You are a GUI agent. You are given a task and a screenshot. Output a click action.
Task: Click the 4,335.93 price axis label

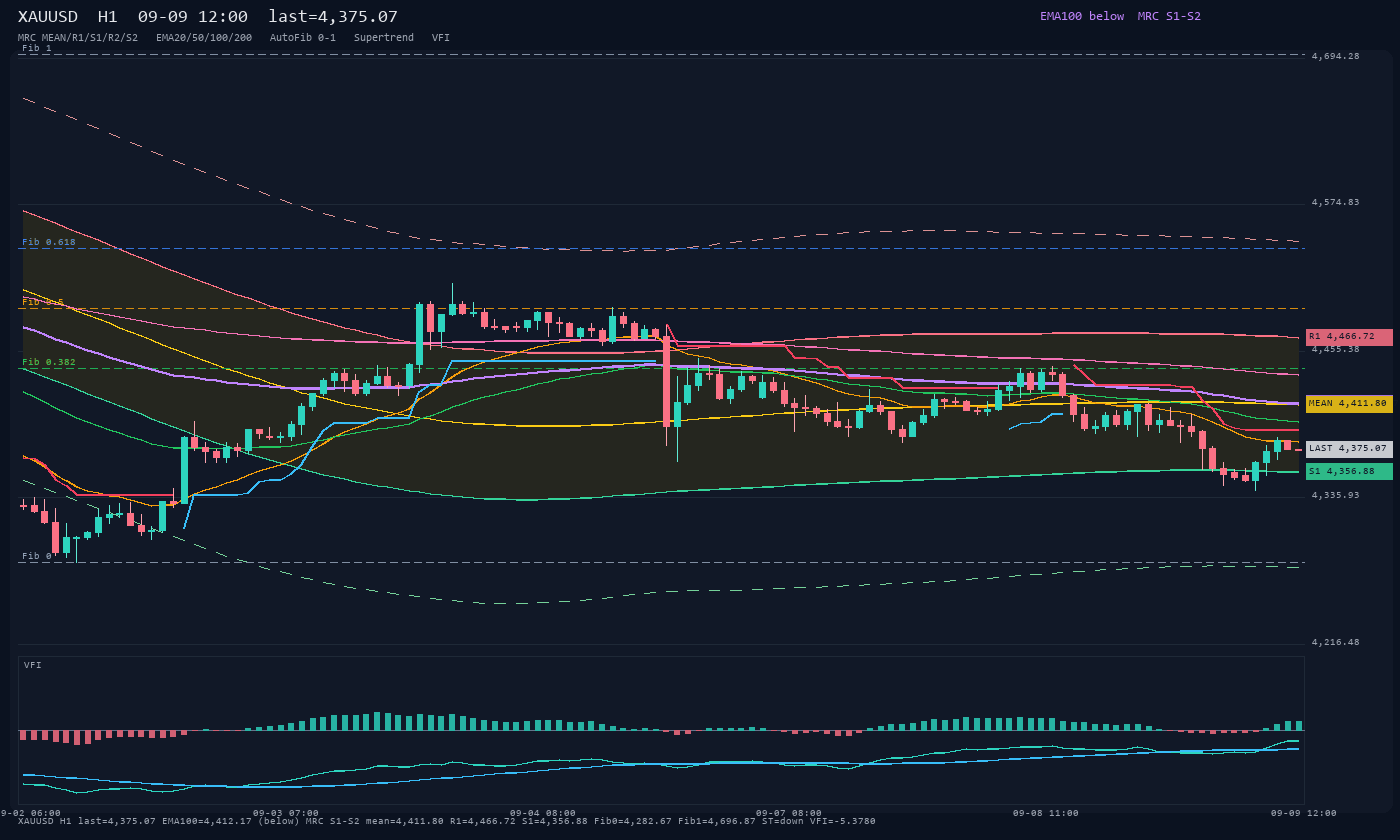[1335, 495]
